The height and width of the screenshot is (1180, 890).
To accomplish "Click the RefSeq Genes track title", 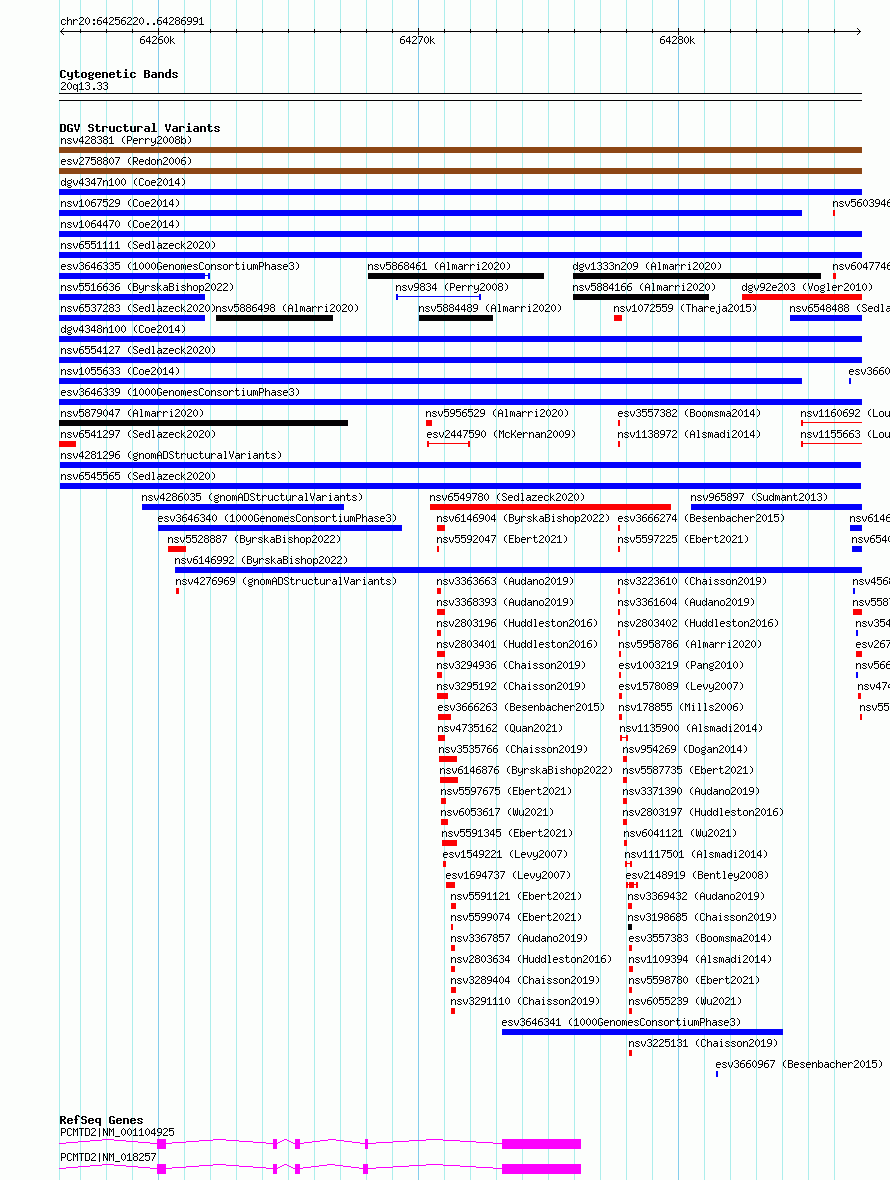I will tap(101, 1121).
